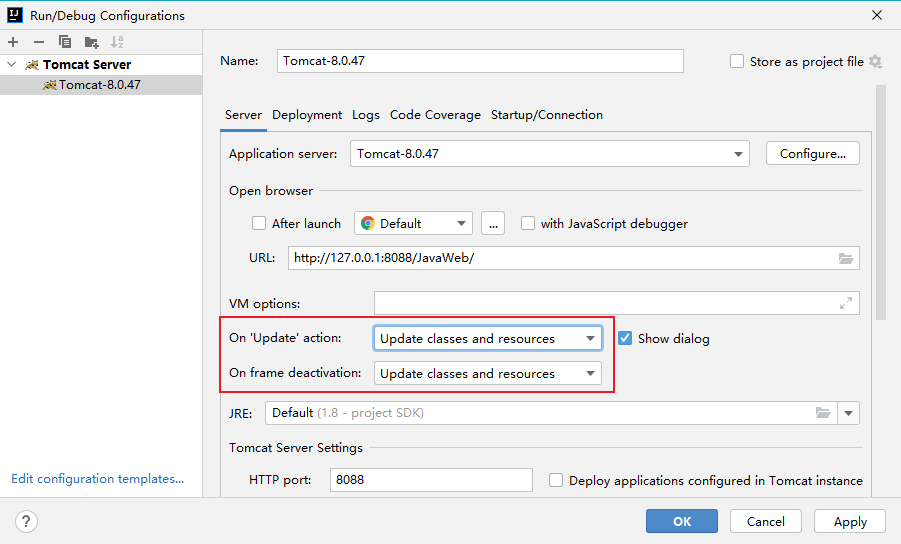Click the Configure... button
The image size is (901, 544).
click(813, 153)
